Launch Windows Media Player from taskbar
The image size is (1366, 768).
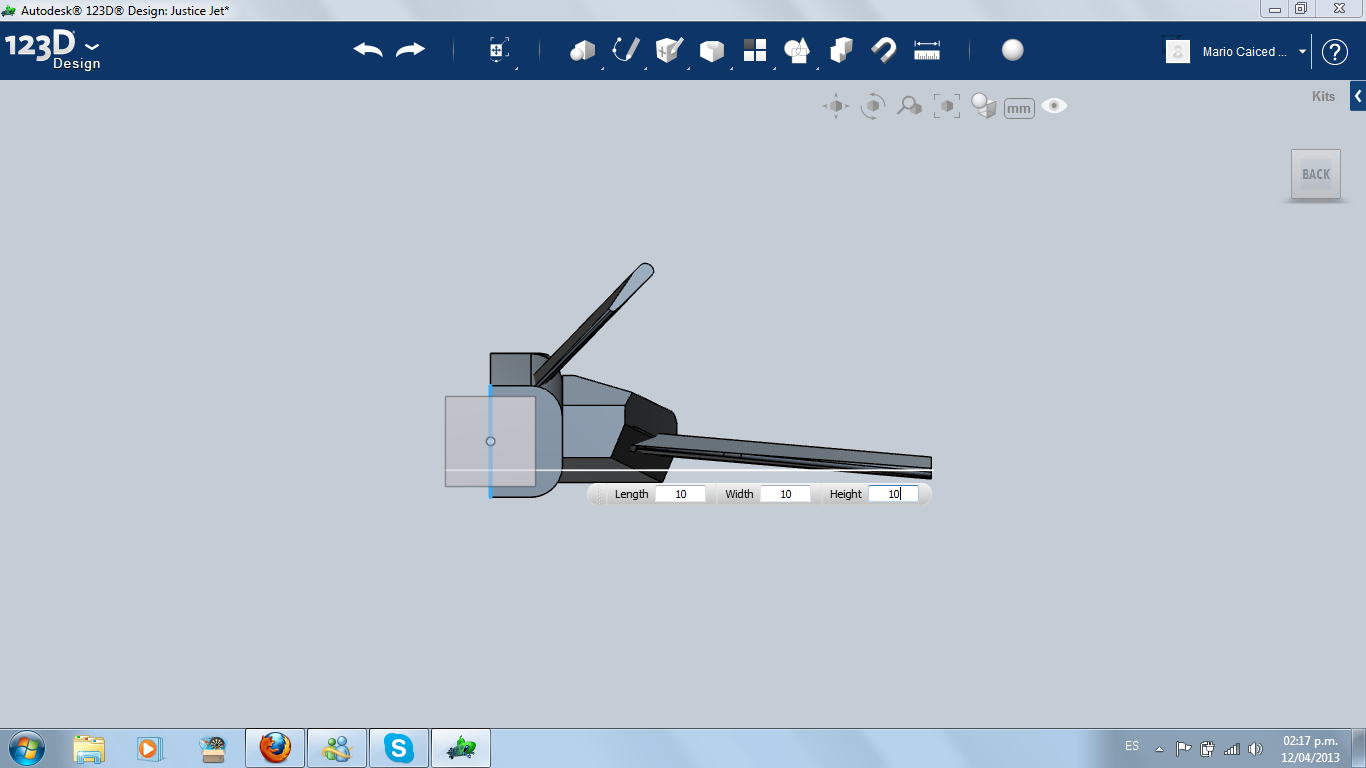(x=149, y=748)
